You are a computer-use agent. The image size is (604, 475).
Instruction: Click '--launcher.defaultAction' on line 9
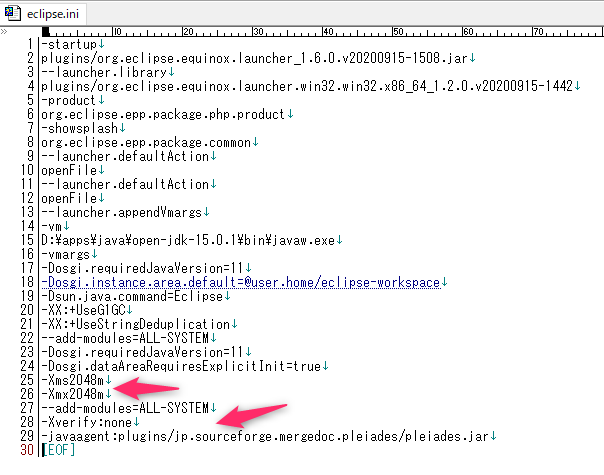click(x=125, y=156)
